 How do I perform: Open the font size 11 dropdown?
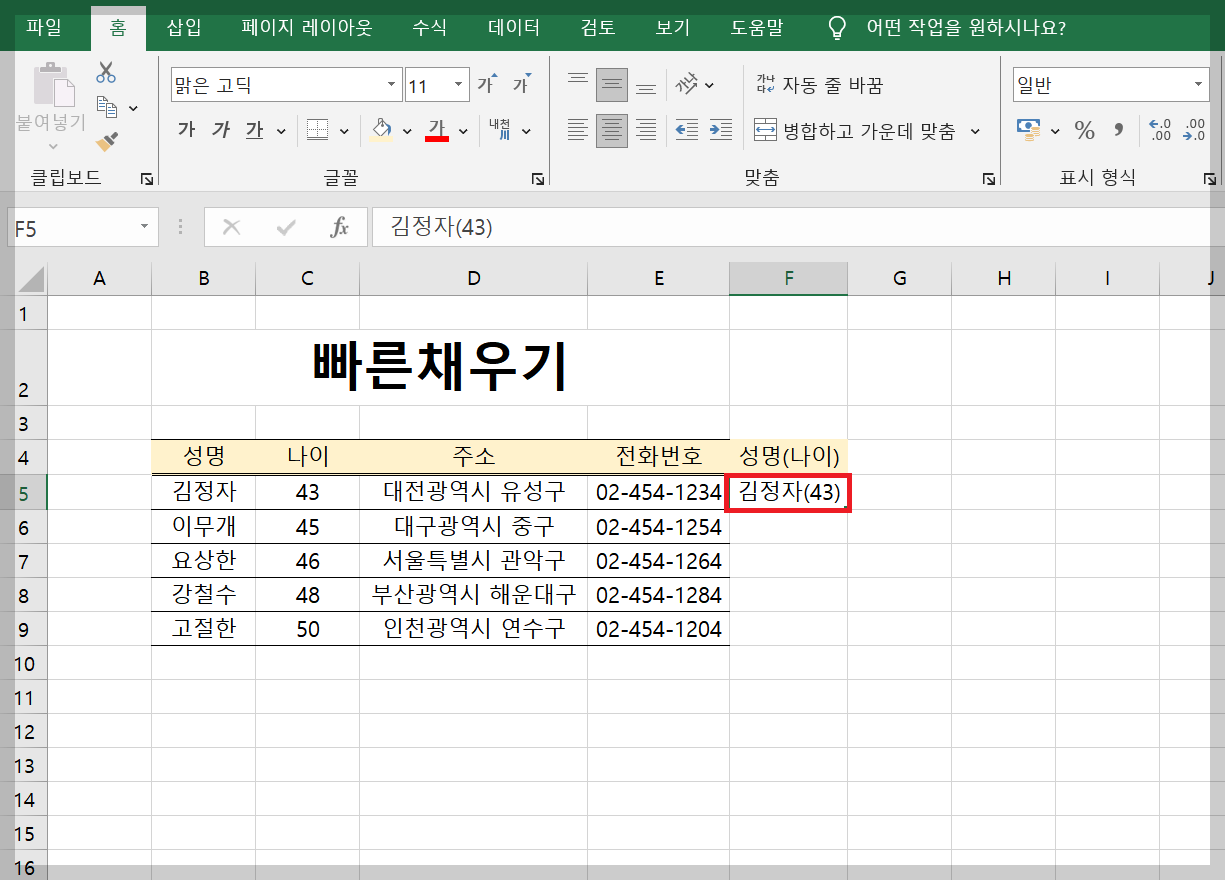(459, 84)
